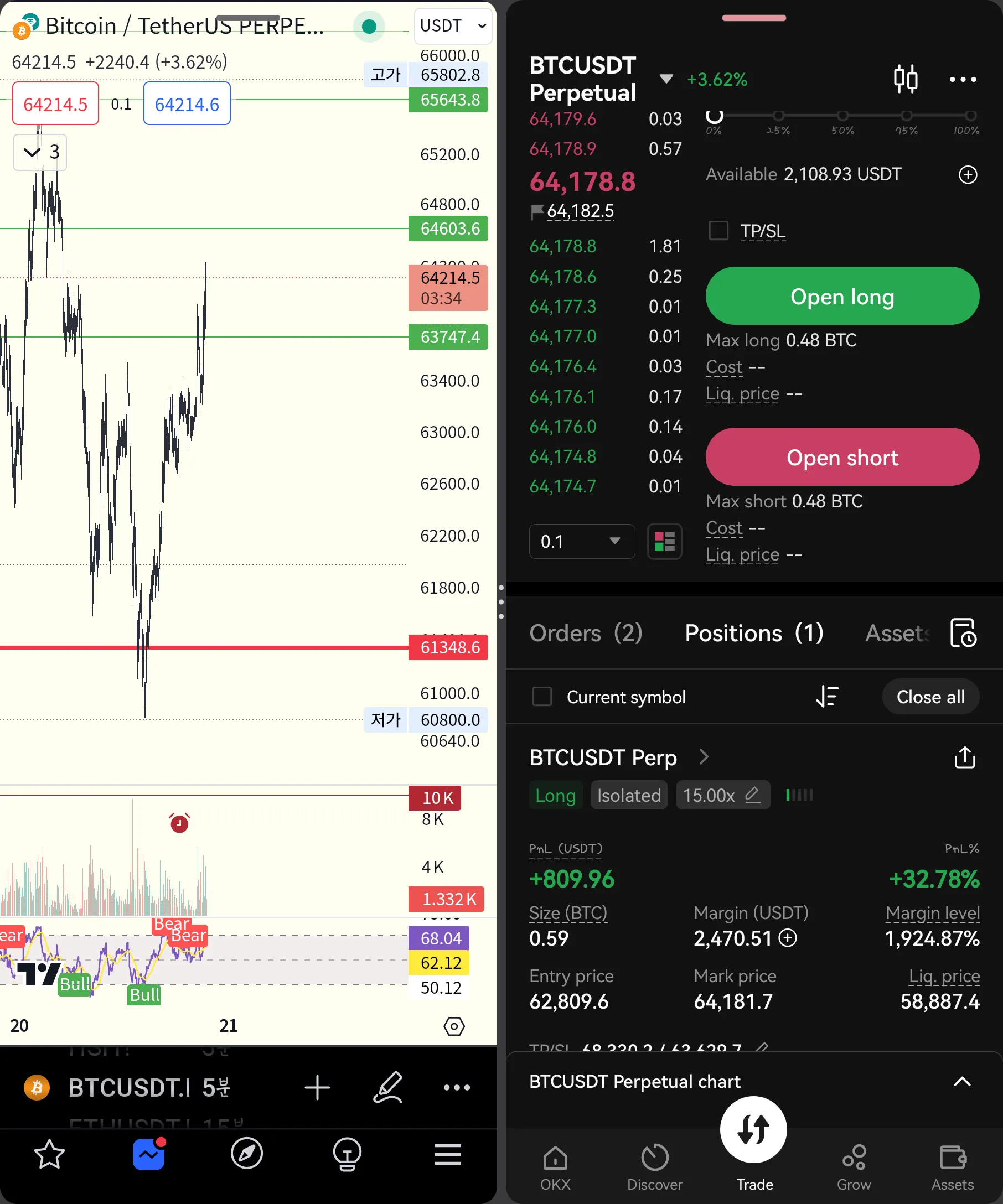This screenshot has width=1003, height=1204.
Task: Open the three-dot menu beside BTCUSDT Perpetual
Action: click(x=963, y=79)
